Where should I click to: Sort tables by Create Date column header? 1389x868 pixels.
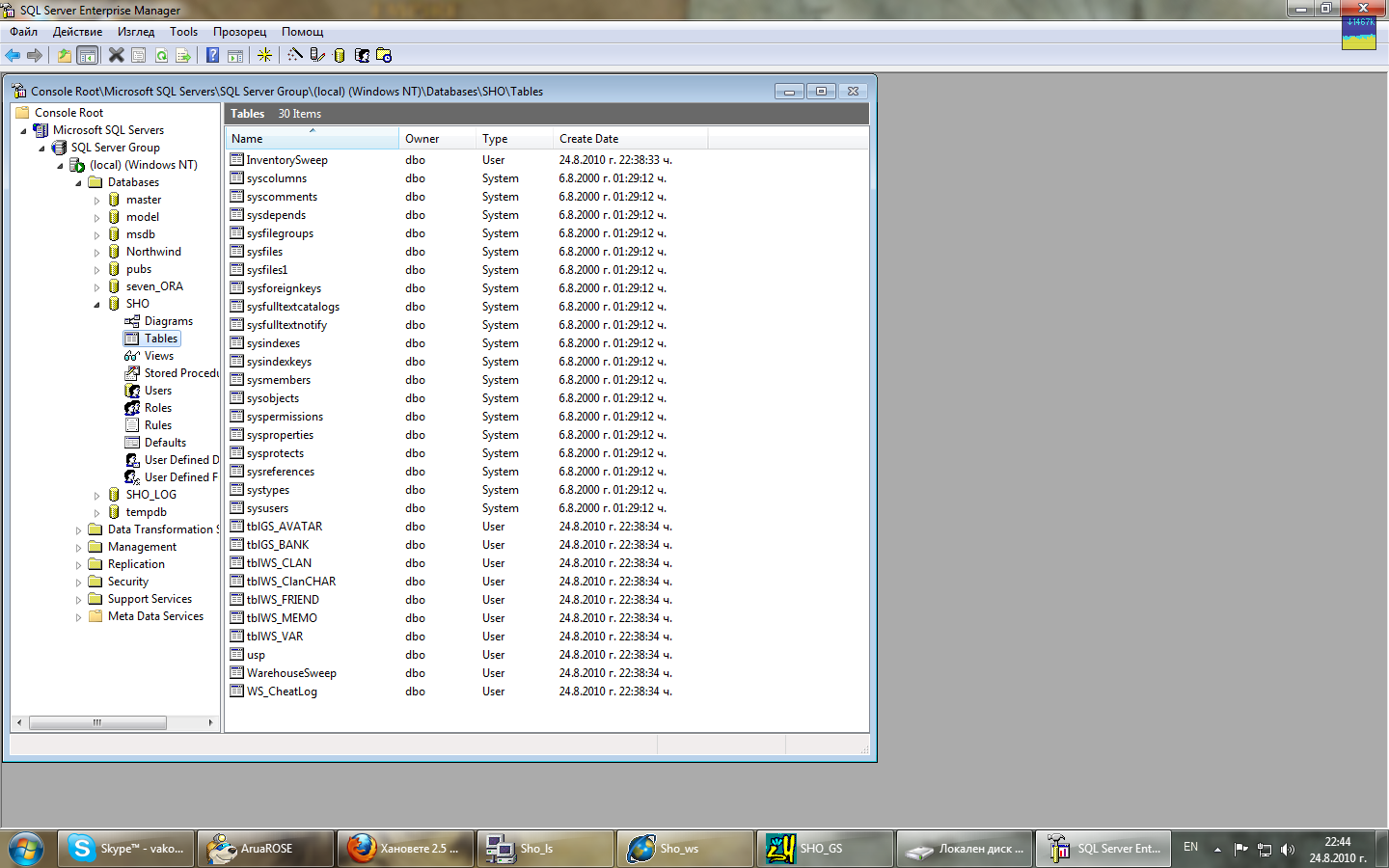point(588,139)
